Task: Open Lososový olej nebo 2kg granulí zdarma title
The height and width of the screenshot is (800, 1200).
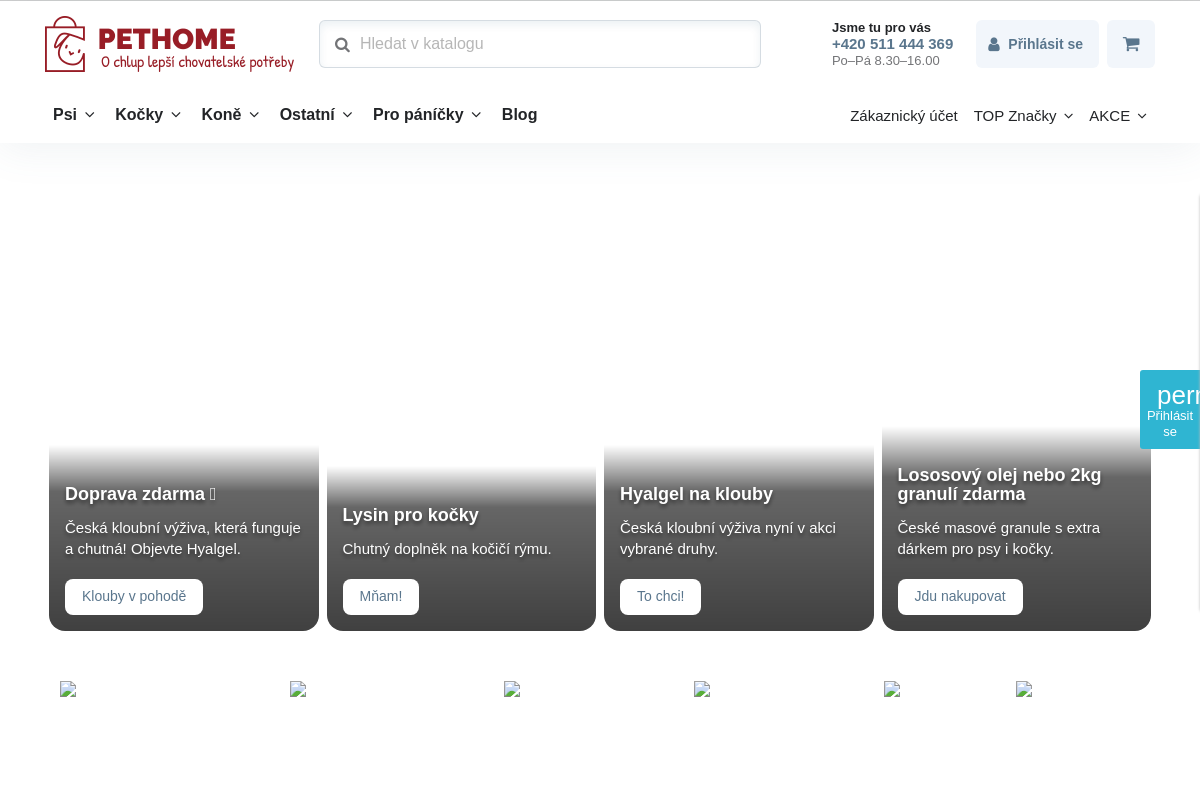Action: pyautogui.click(x=1000, y=484)
